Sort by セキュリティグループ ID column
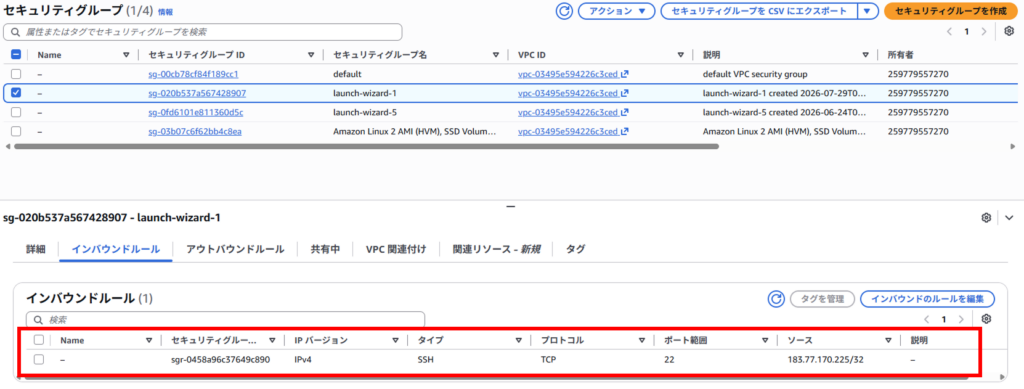 (x=311, y=55)
